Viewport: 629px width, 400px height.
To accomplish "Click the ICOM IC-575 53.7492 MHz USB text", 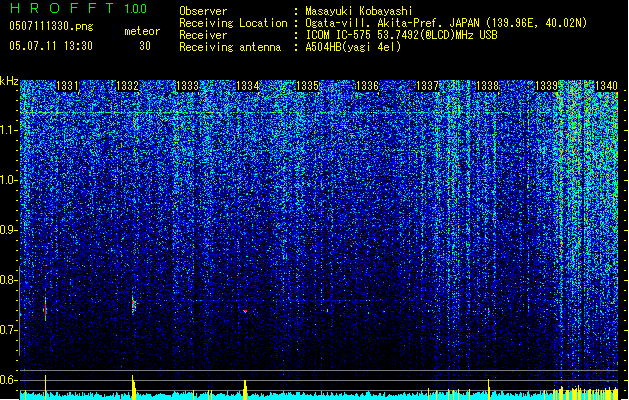I will click(x=401, y=35).
